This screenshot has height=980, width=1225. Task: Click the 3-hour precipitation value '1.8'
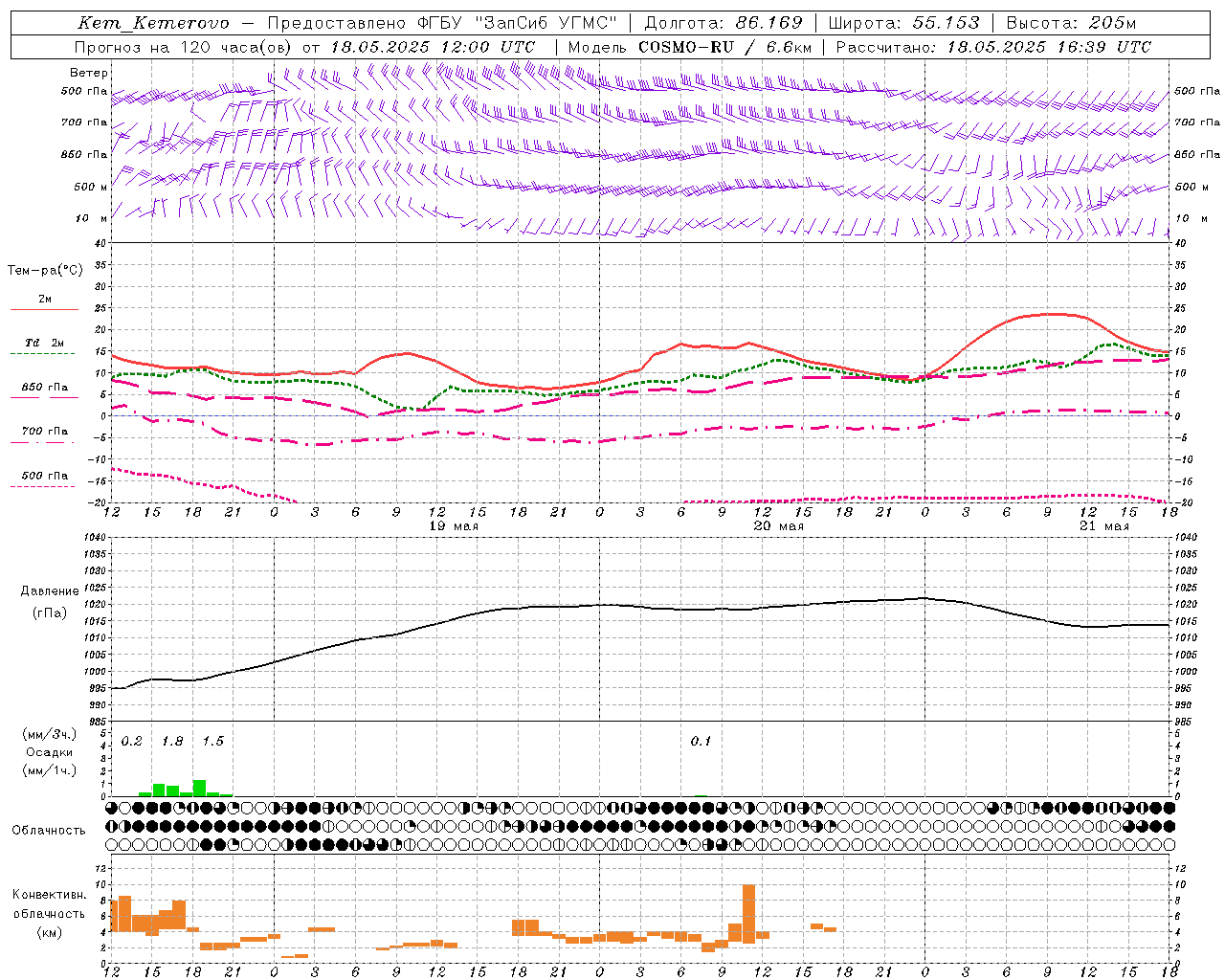172,742
